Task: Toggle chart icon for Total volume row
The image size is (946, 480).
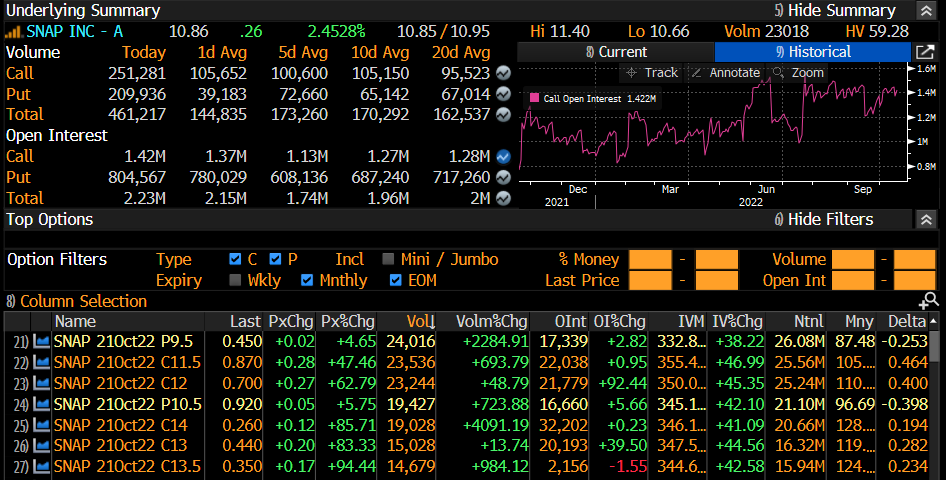Action: click(503, 115)
